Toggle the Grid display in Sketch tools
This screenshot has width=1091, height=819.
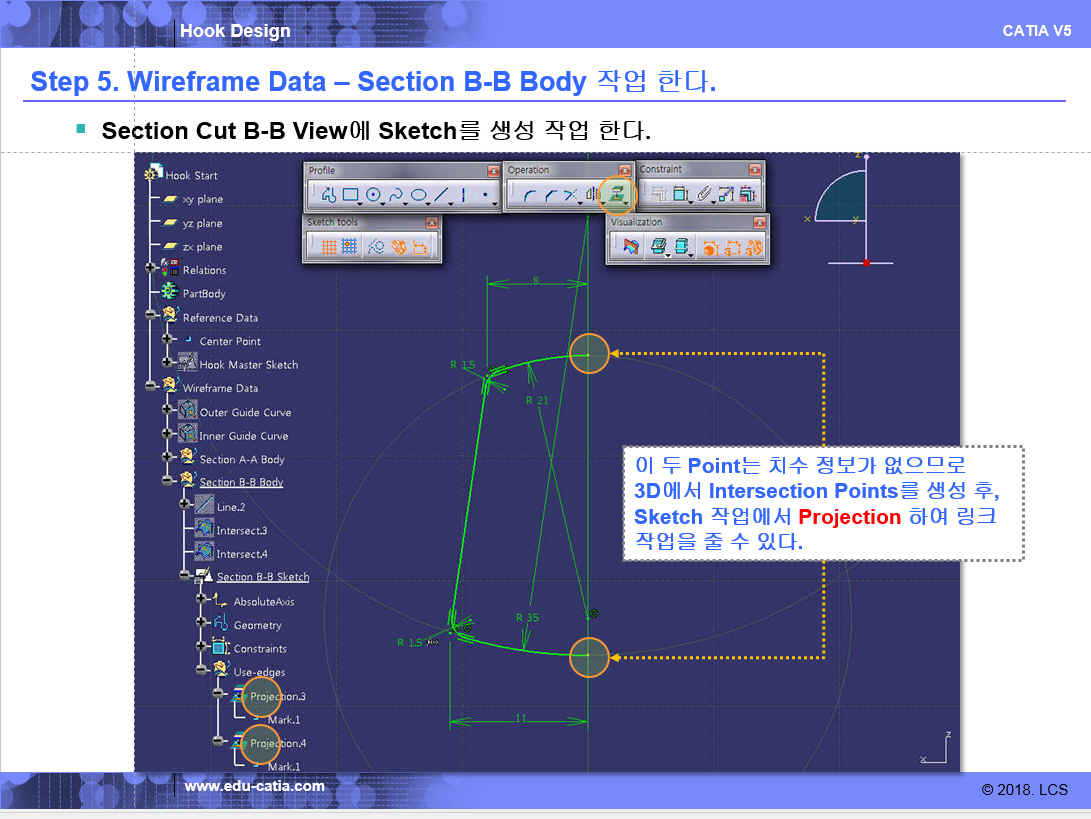(x=327, y=247)
